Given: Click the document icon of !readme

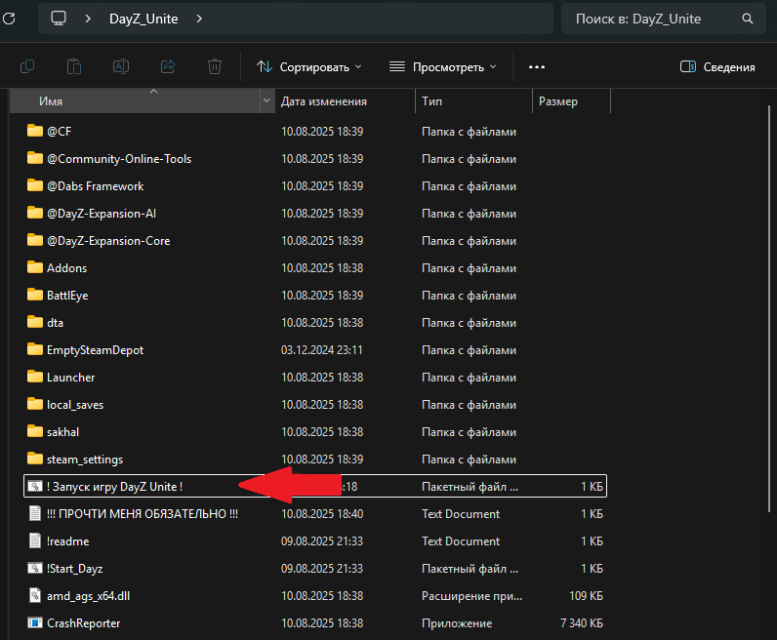Looking at the screenshot, I should [x=35, y=541].
